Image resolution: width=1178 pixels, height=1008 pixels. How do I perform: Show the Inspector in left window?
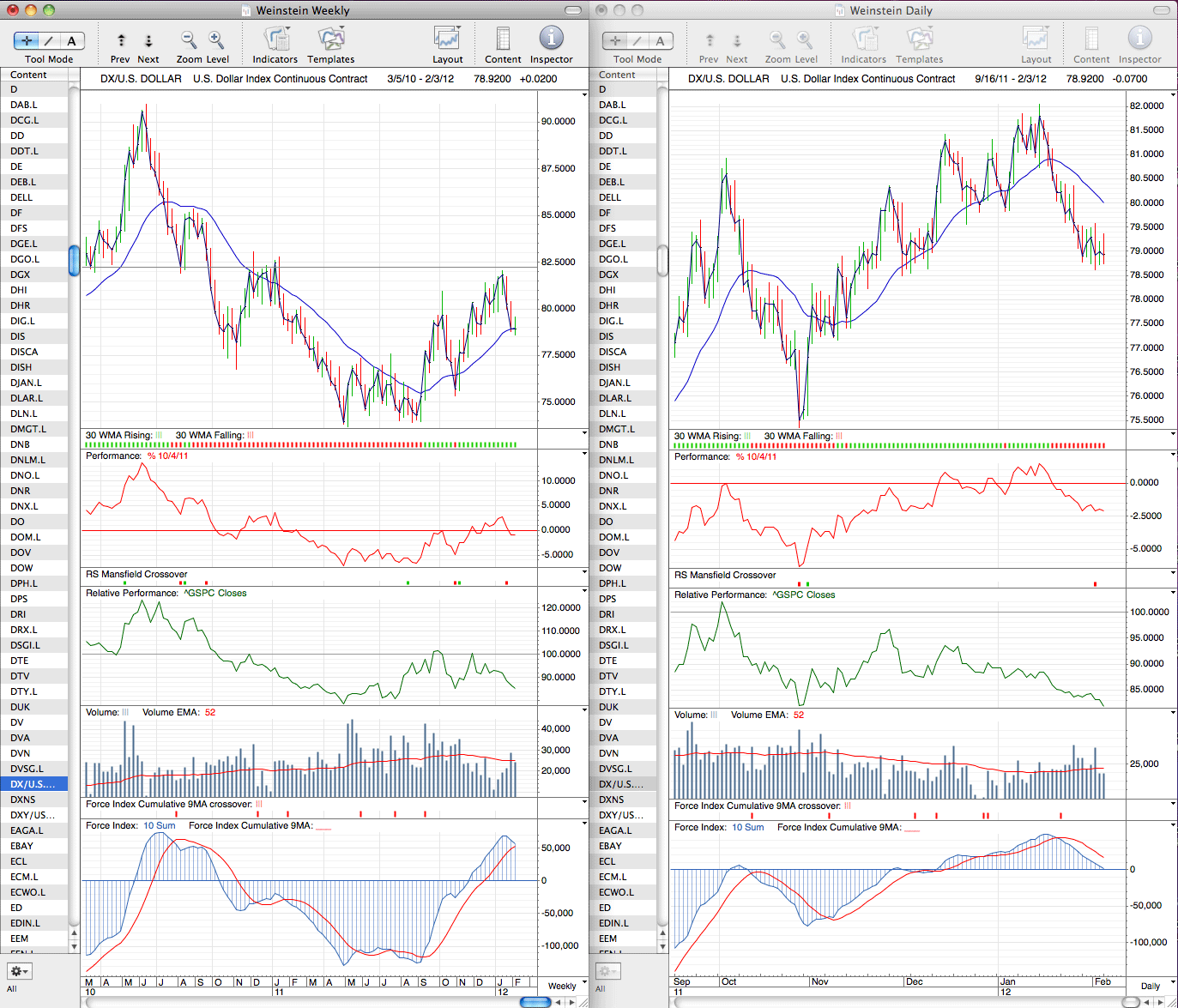[x=551, y=45]
